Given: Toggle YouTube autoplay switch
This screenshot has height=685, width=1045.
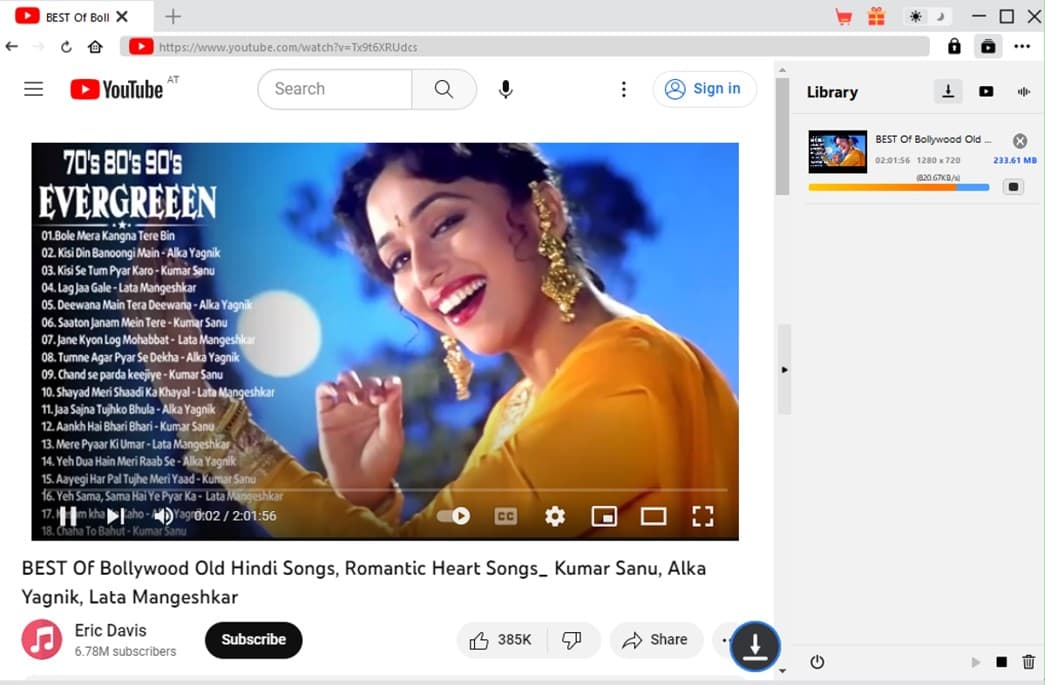Looking at the screenshot, I should pyautogui.click(x=454, y=516).
